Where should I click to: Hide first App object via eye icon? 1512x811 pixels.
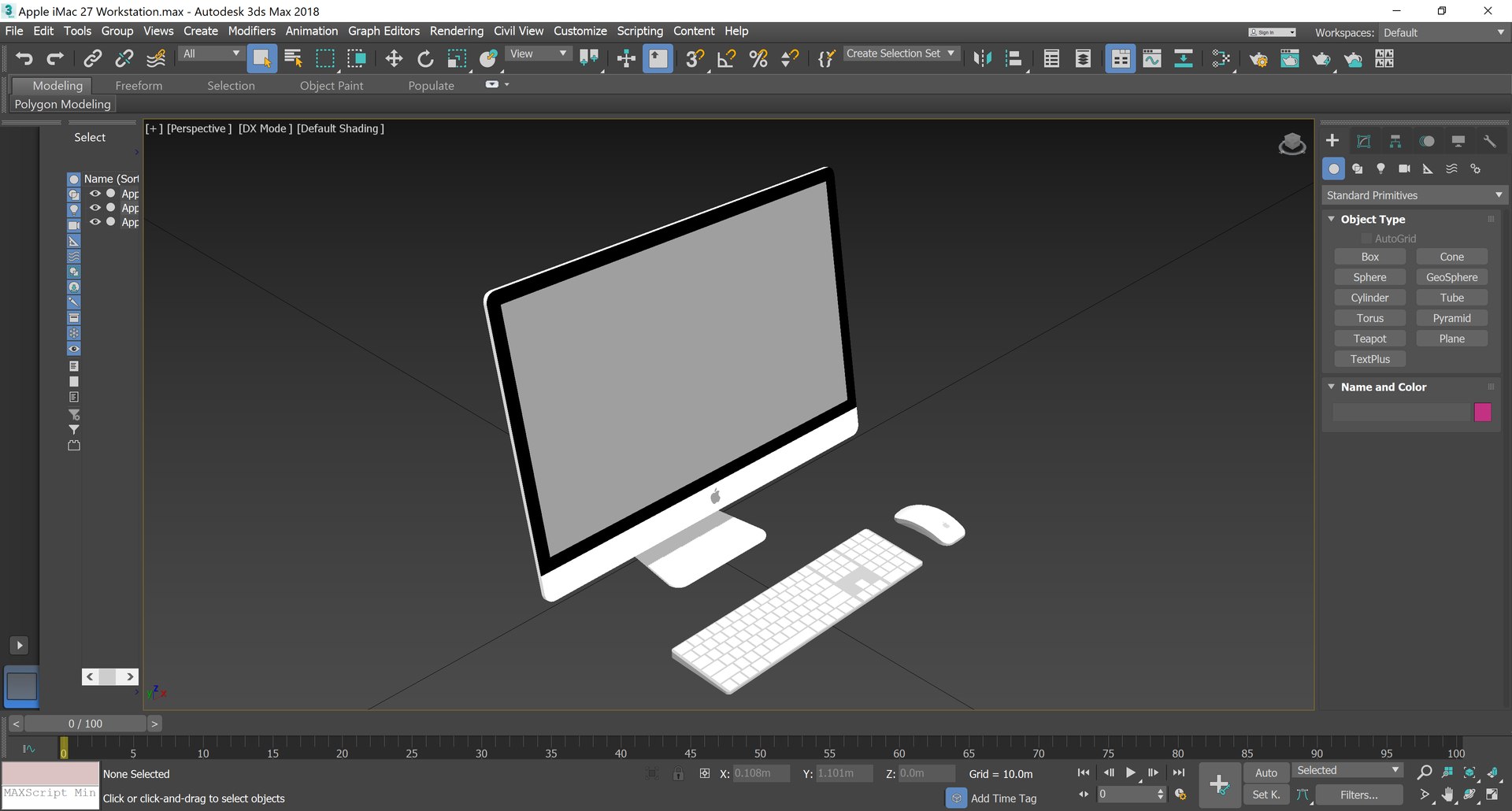[x=95, y=194]
